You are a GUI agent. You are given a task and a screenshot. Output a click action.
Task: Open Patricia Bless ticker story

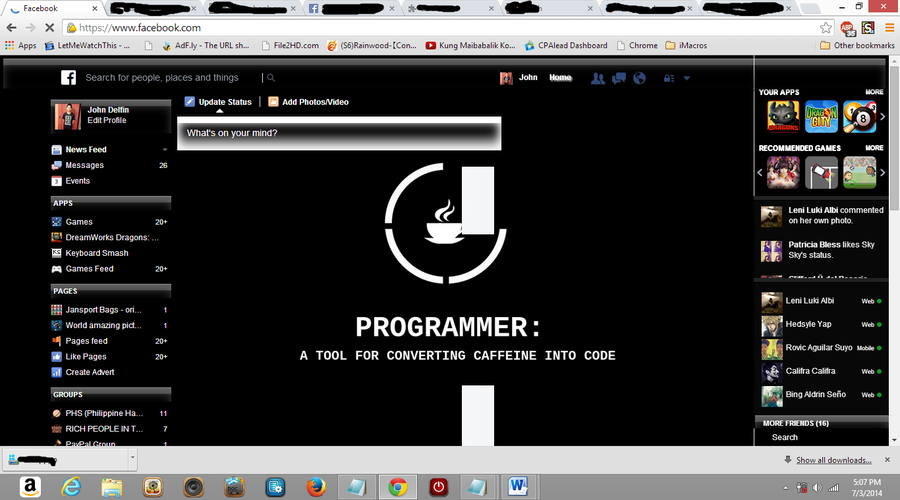(821, 250)
